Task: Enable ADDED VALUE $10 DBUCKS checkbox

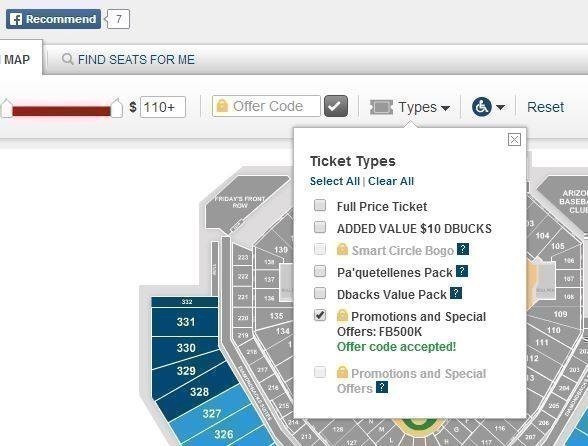Action: 320,227
